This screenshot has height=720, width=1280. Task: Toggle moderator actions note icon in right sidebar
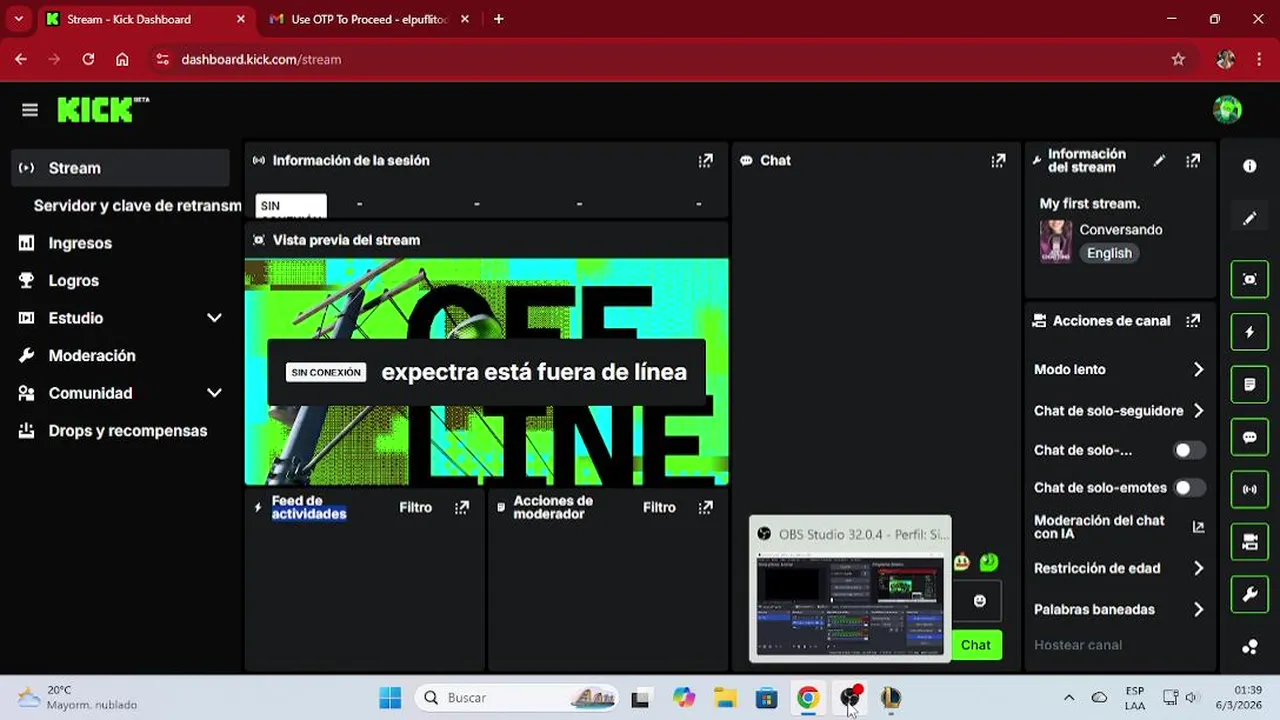(1249, 384)
